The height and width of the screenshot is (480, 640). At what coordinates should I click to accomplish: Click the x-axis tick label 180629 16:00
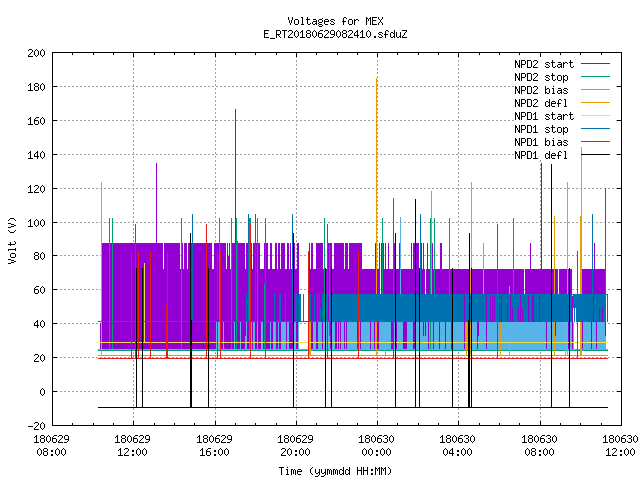click(x=214, y=446)
